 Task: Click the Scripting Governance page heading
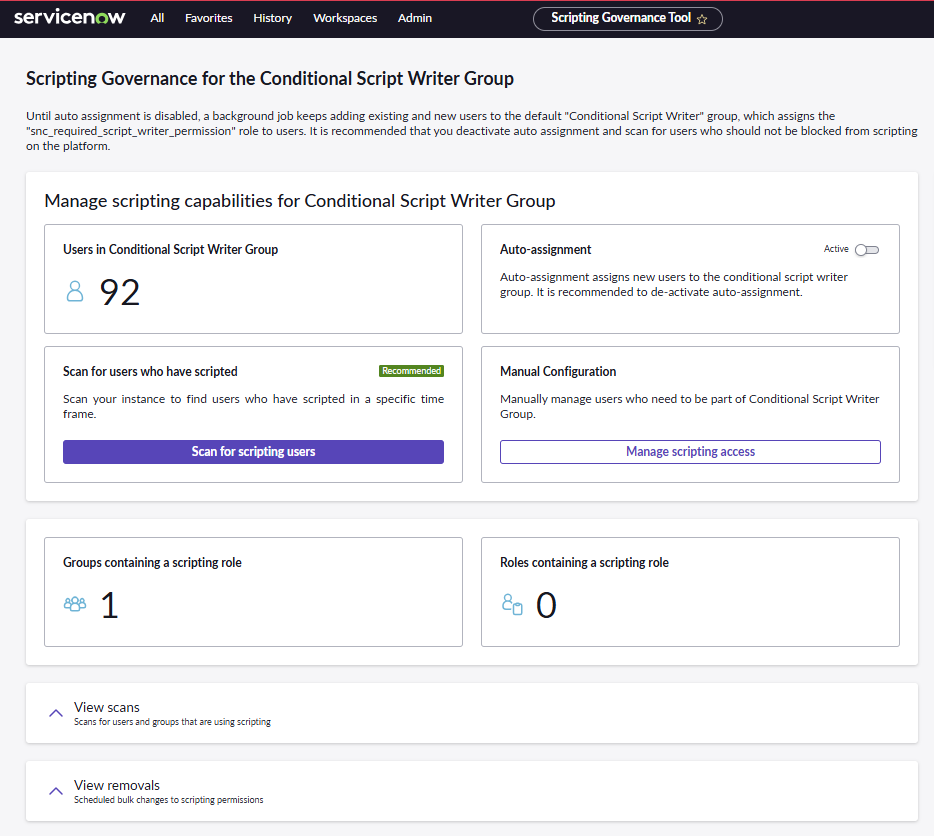tap(270, 79)
